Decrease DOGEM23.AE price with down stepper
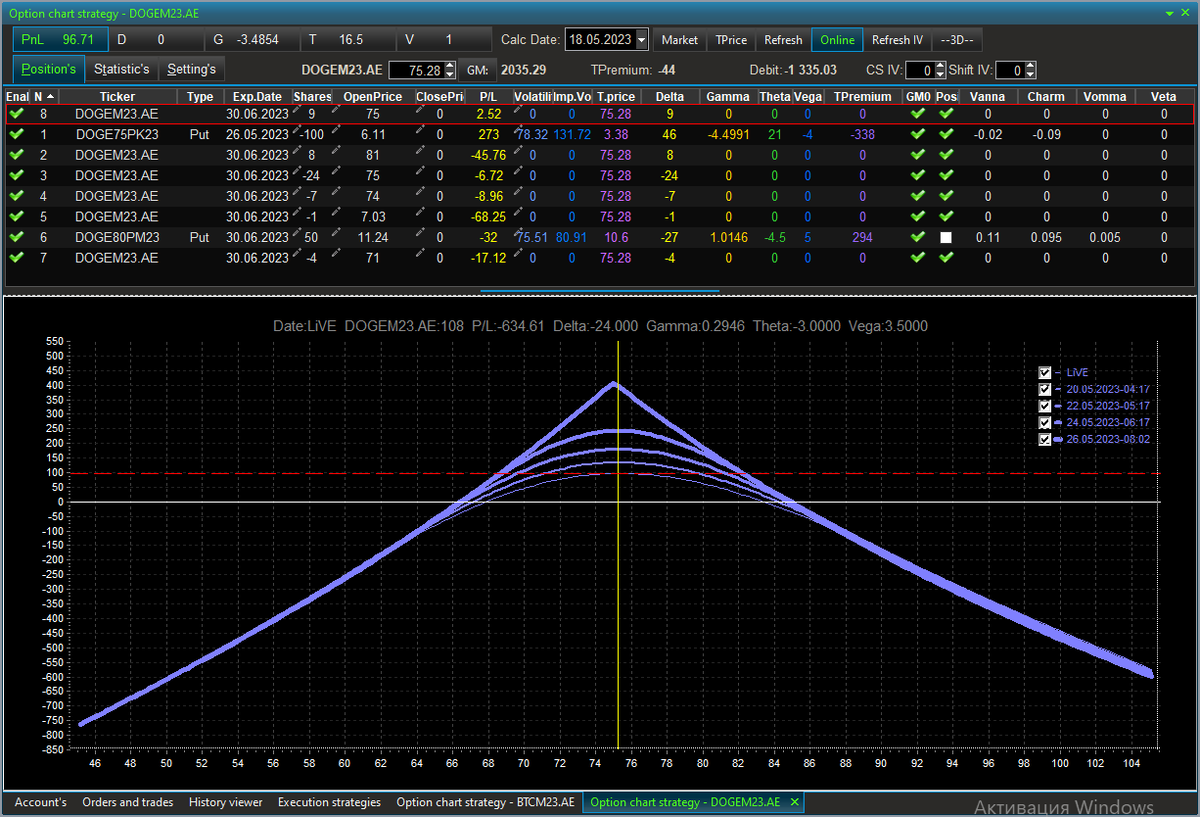 450,76
